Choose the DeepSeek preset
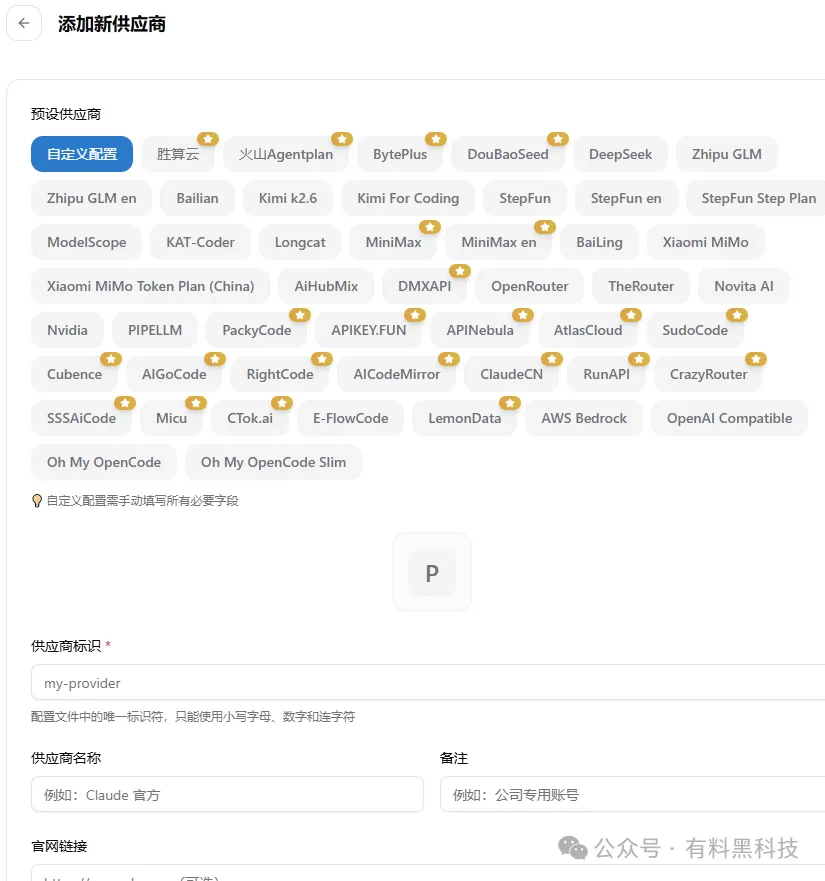 point(620,154)
